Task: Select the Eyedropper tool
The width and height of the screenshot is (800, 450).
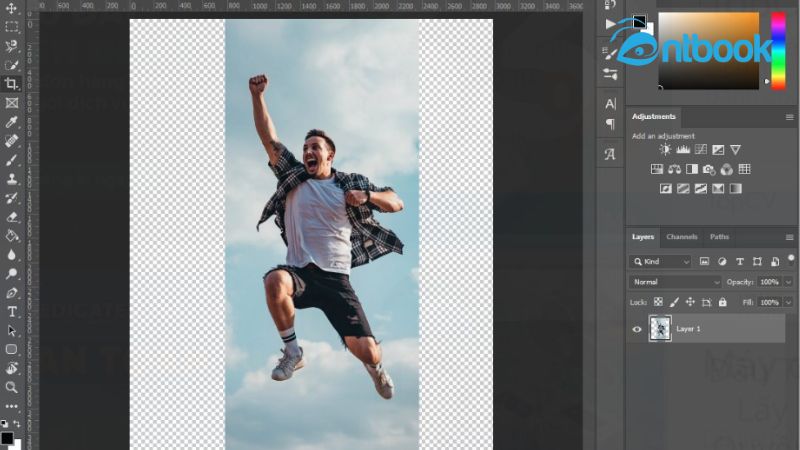Action: [x=11, y=121]
